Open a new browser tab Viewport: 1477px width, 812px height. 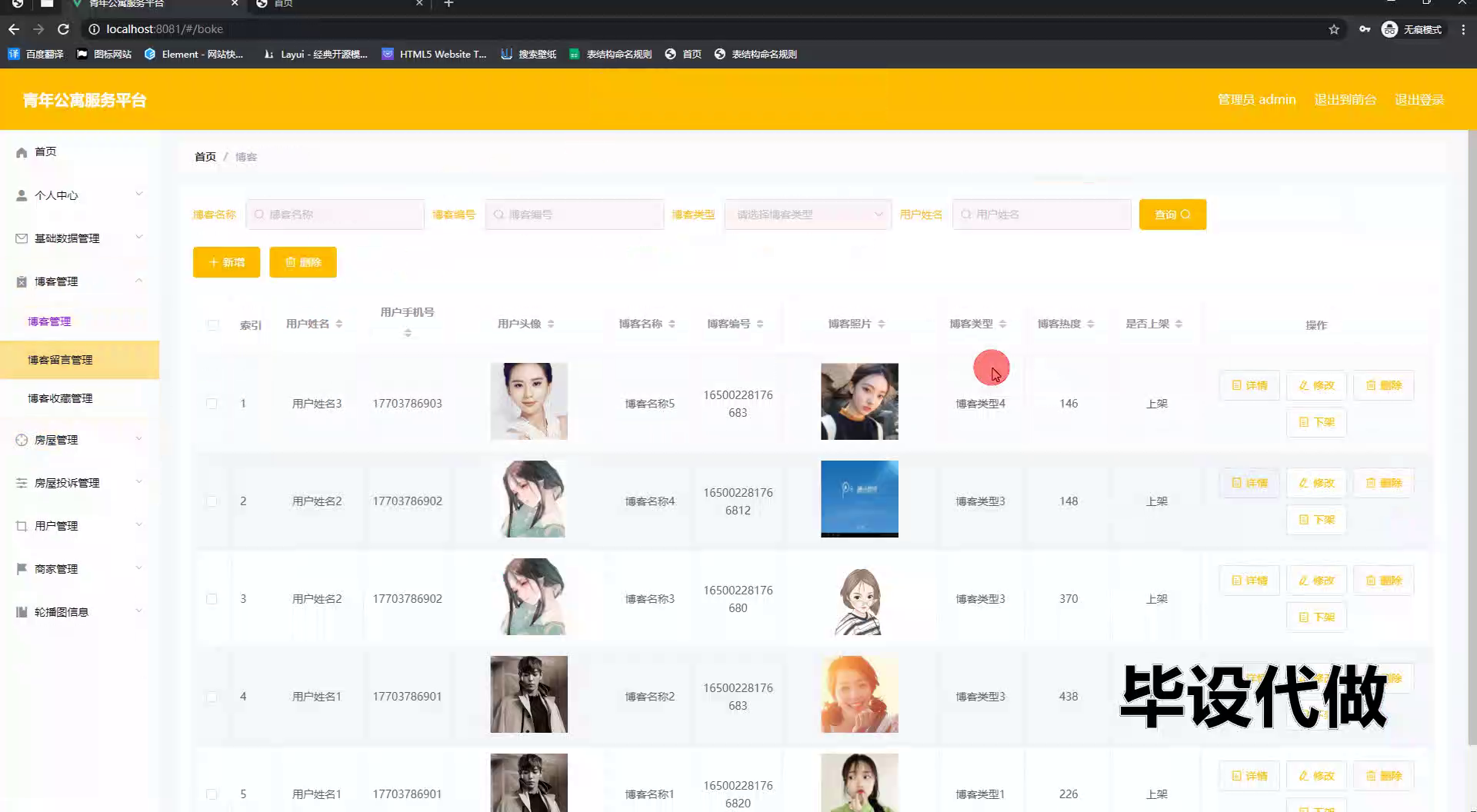coord(449,5)
